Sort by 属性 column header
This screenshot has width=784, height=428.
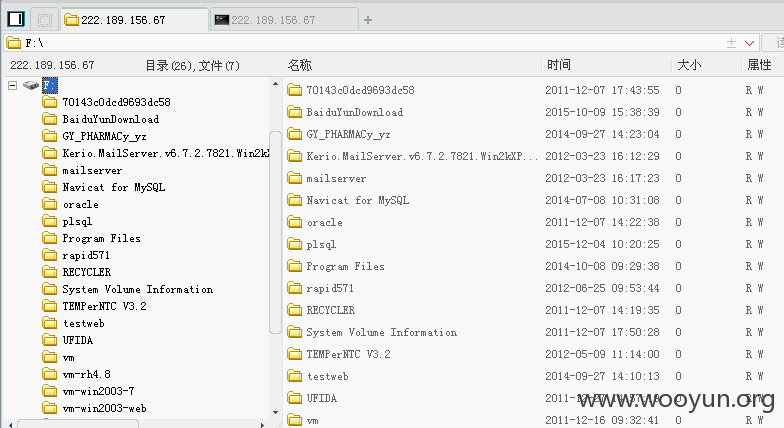pos(759,65)
